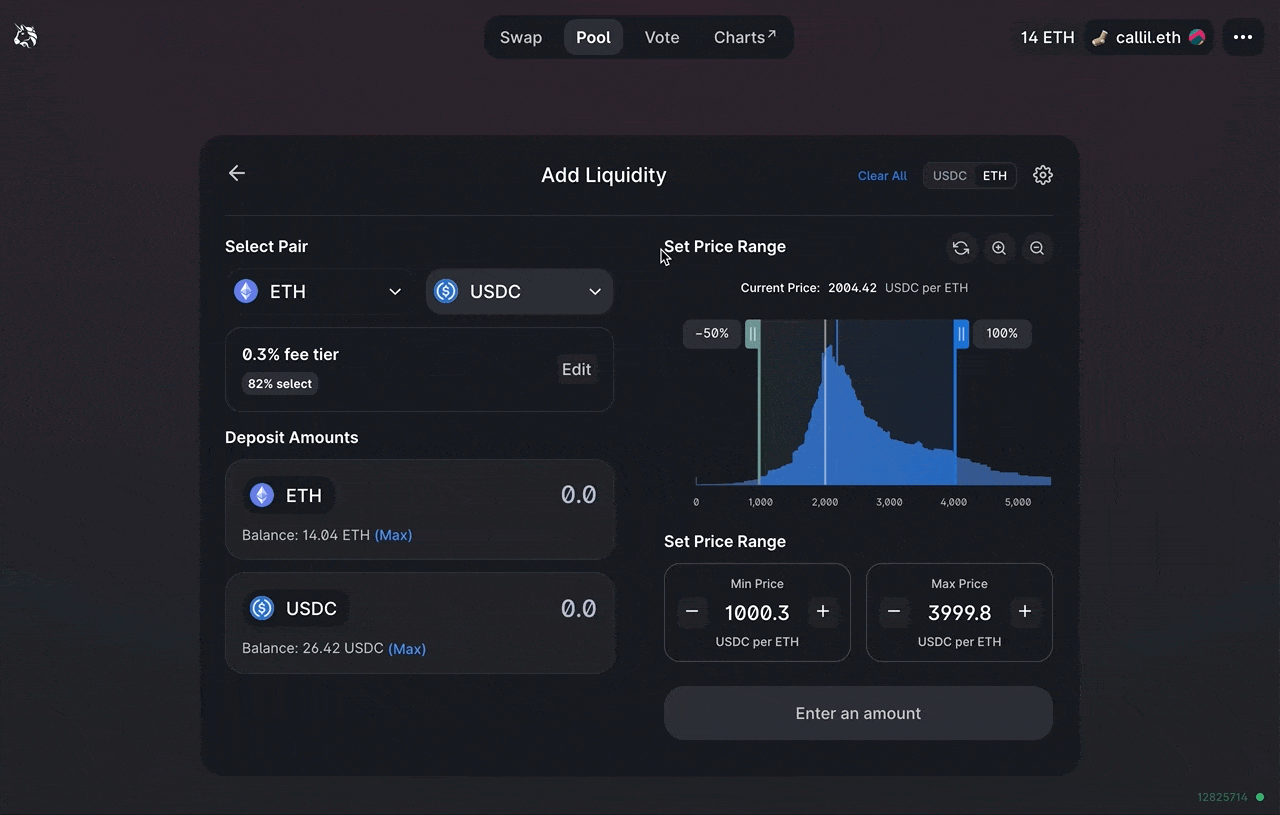Click the max price range handle
This screenshot has height=815, width=1280.
coord(961,334)
